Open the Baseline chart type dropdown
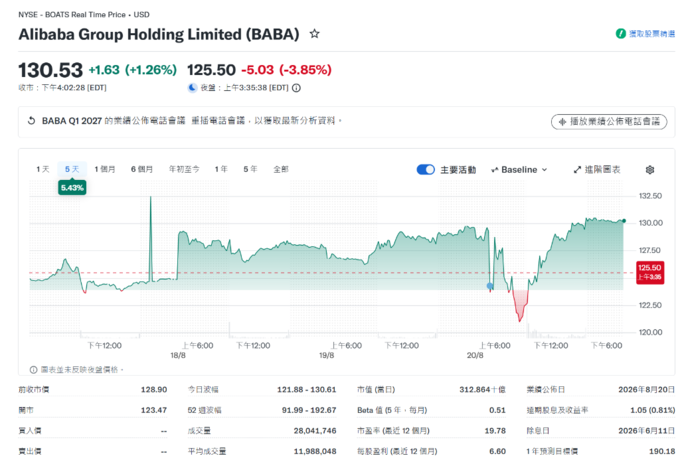The image size is (680, 464). (519, 170)
